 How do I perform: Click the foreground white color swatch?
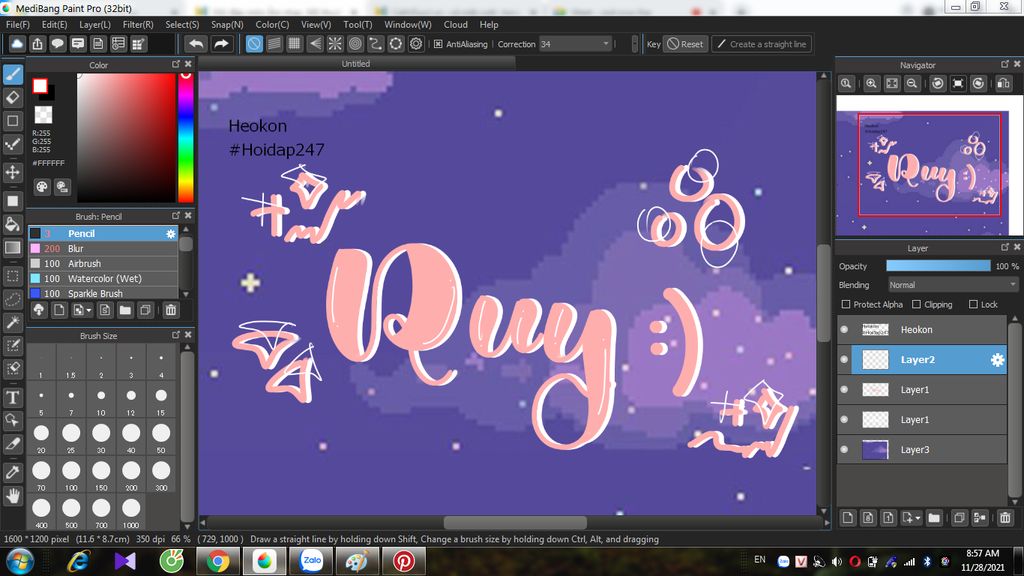pos(40,86)
